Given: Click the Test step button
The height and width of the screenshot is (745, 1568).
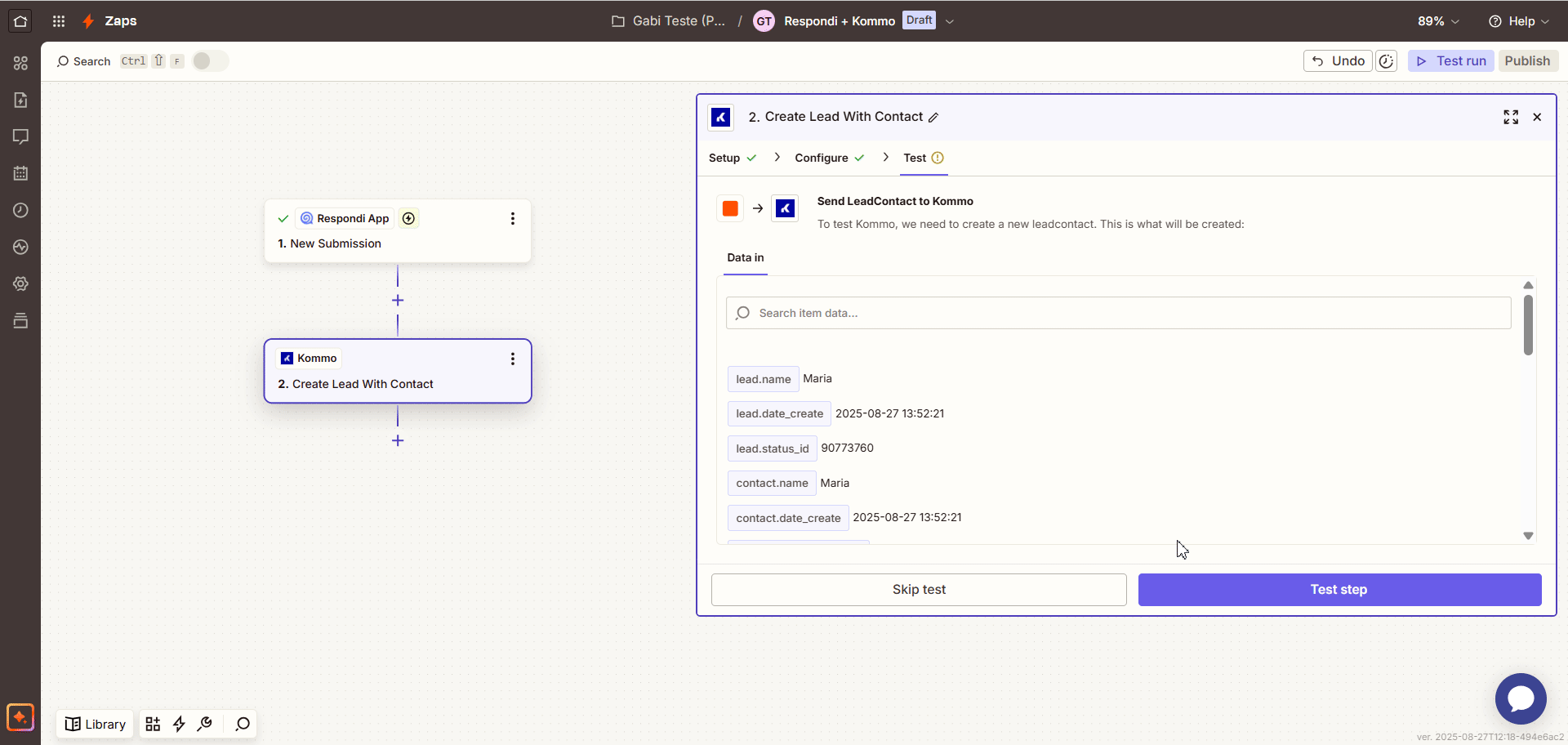Looking at the screenshot, I should pos(1339,590).
